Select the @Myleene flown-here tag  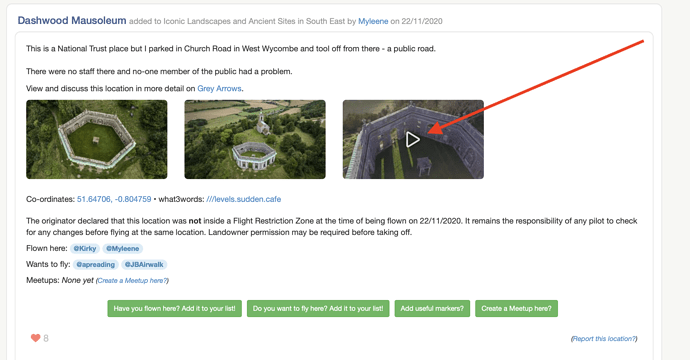pyautogui.click(x=122, y=249)
